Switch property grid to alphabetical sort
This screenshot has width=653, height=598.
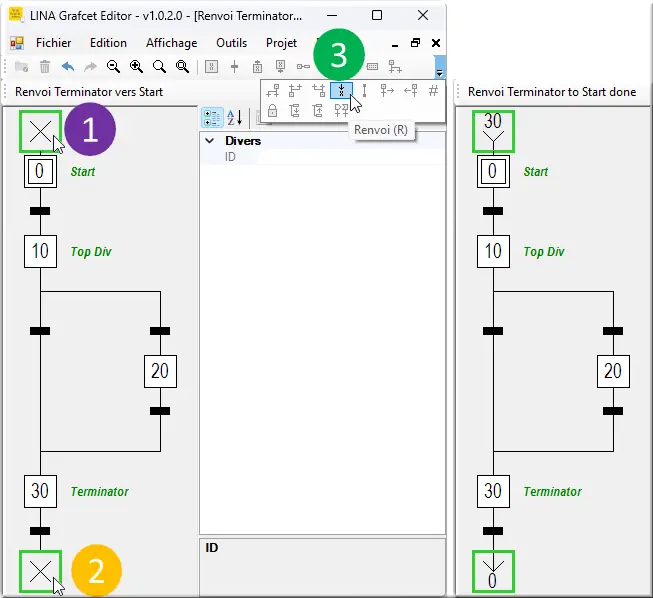(x=235, y=118)
